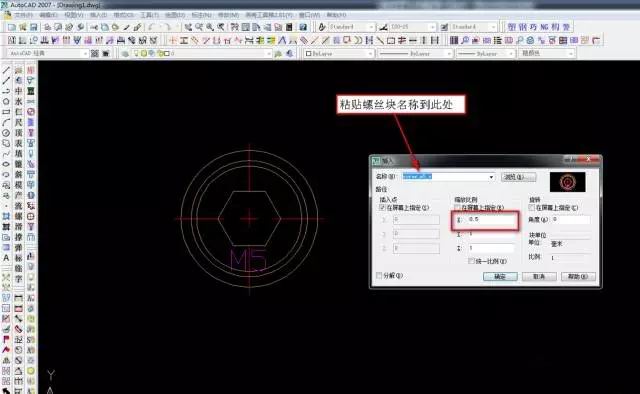This screenshot has height=394, width=640.
Task: Click the Help question mark toolbar icon
Action: (x=303, y=27)
